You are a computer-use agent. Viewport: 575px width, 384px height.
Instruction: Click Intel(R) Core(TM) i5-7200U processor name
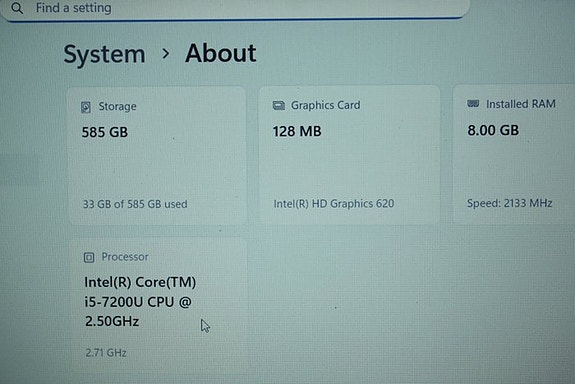140,301
